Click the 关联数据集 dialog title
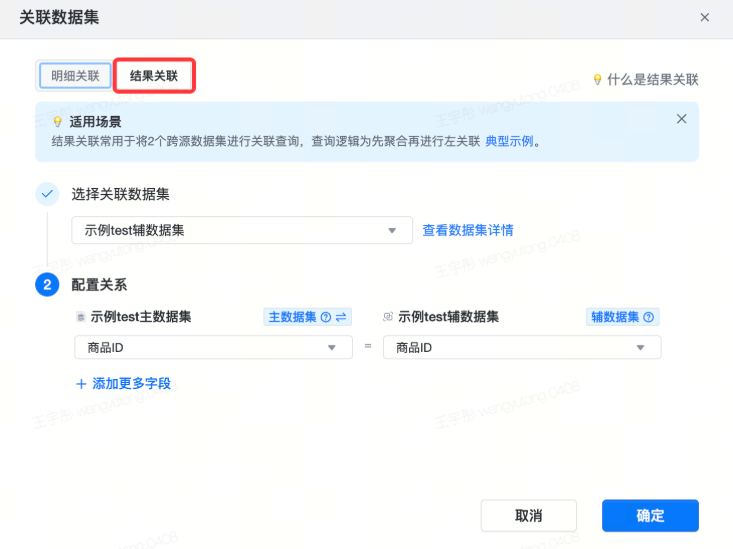 click(59, 17)
